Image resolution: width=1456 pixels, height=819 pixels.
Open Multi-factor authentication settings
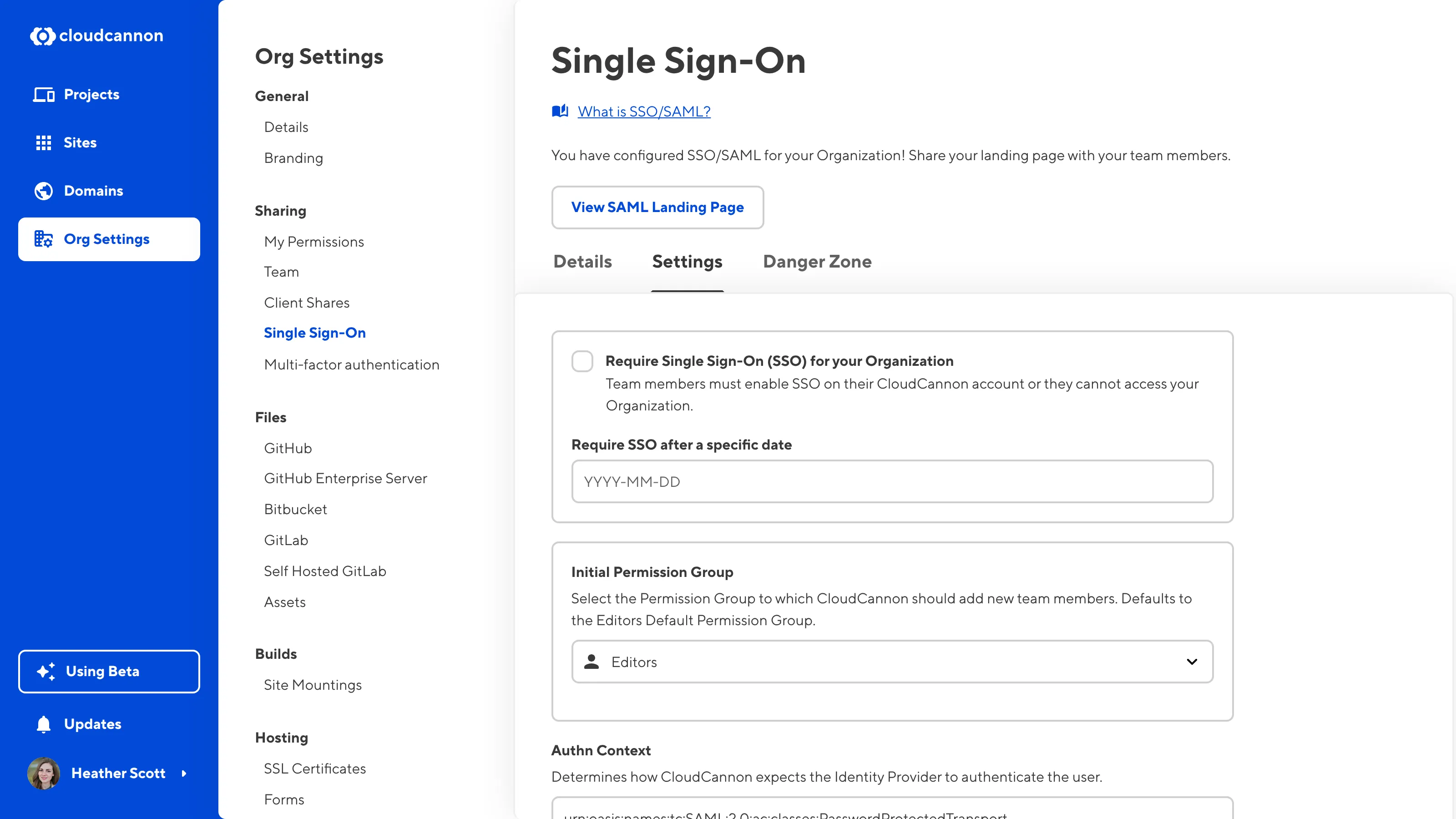click(x=352, y=364)
